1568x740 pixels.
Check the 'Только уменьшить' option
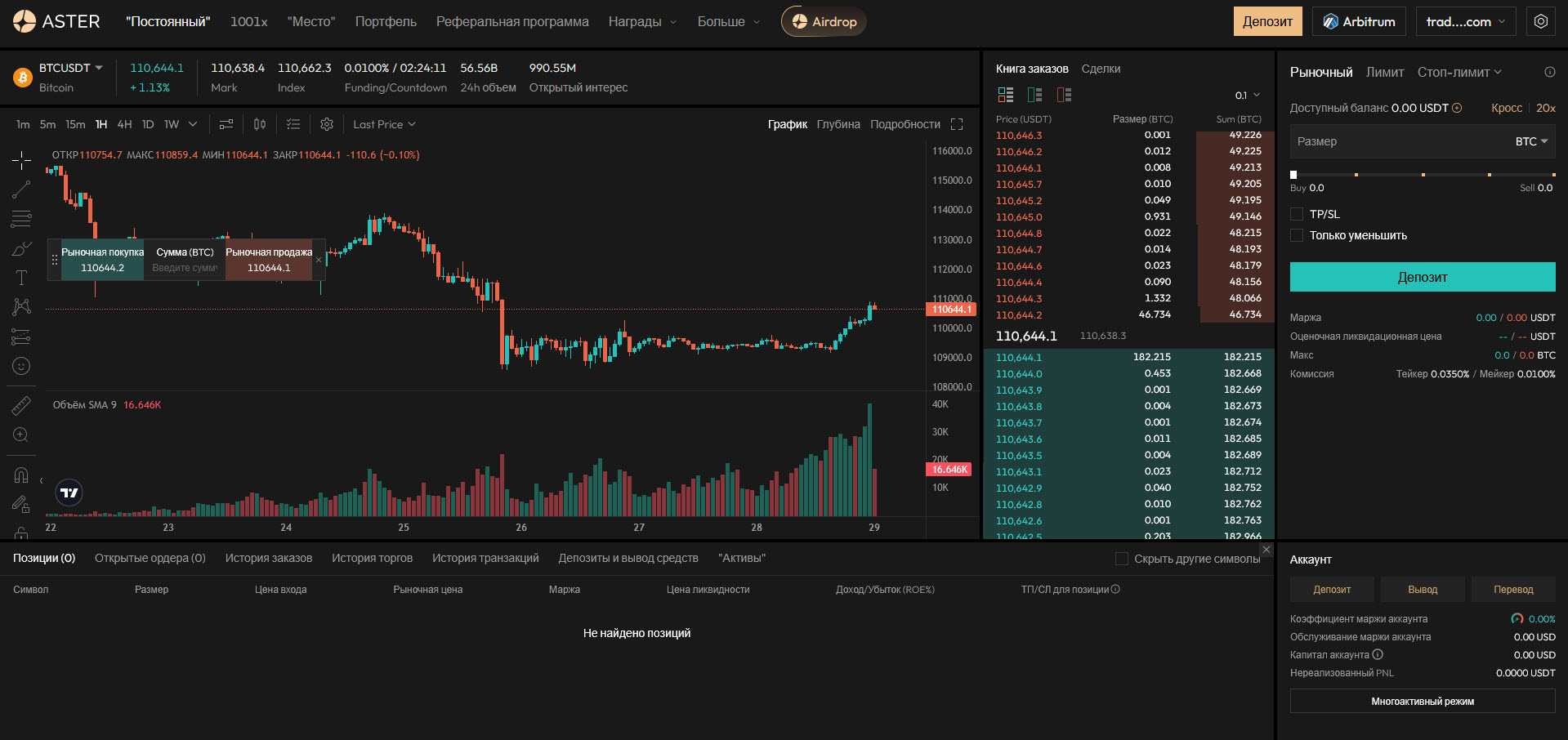pos(1297,235)
